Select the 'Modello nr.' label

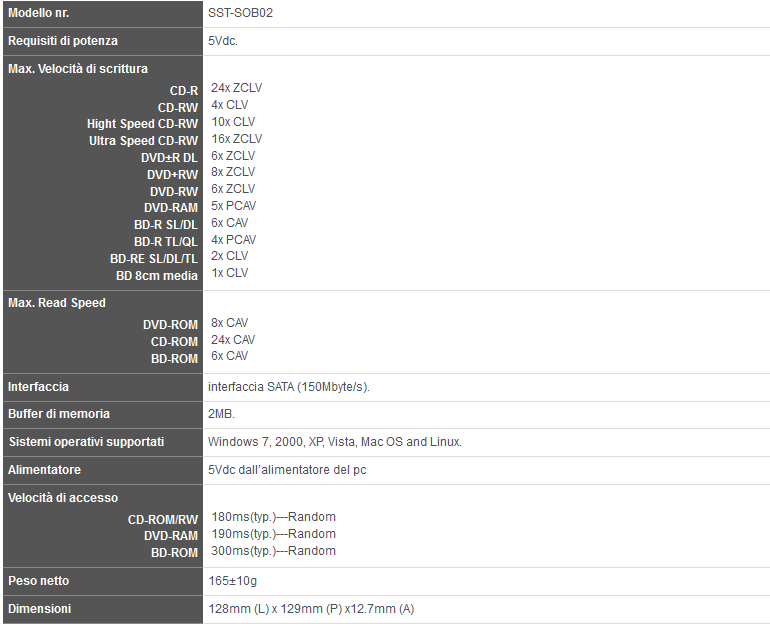click(x=38, y=13)
